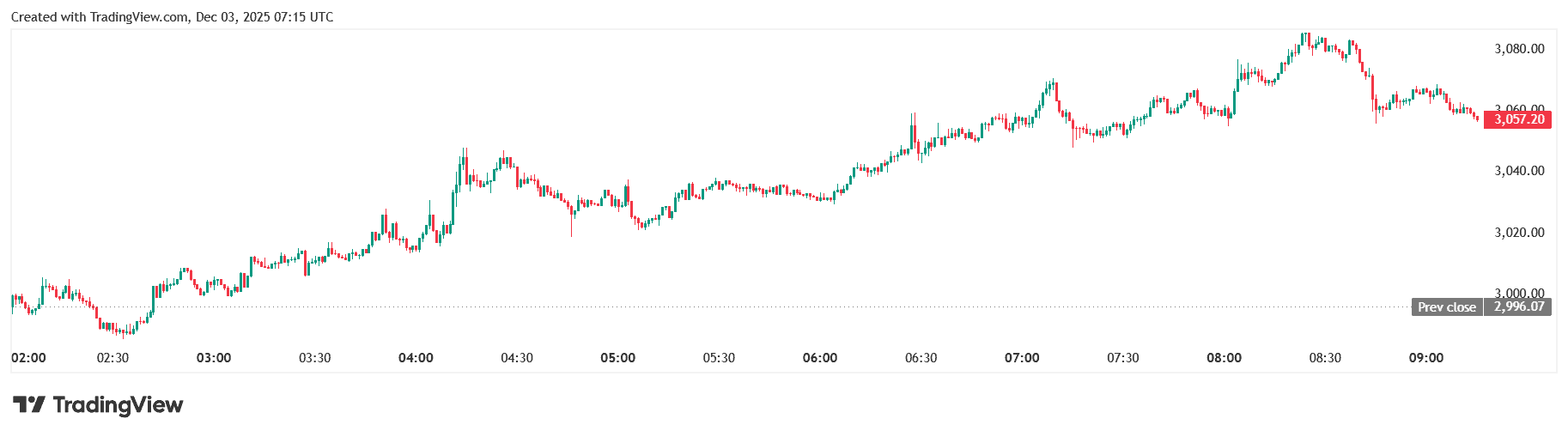Click the 08:00 time axis label
Viewport: 1568px width, 437px height.
point(1224,358)
